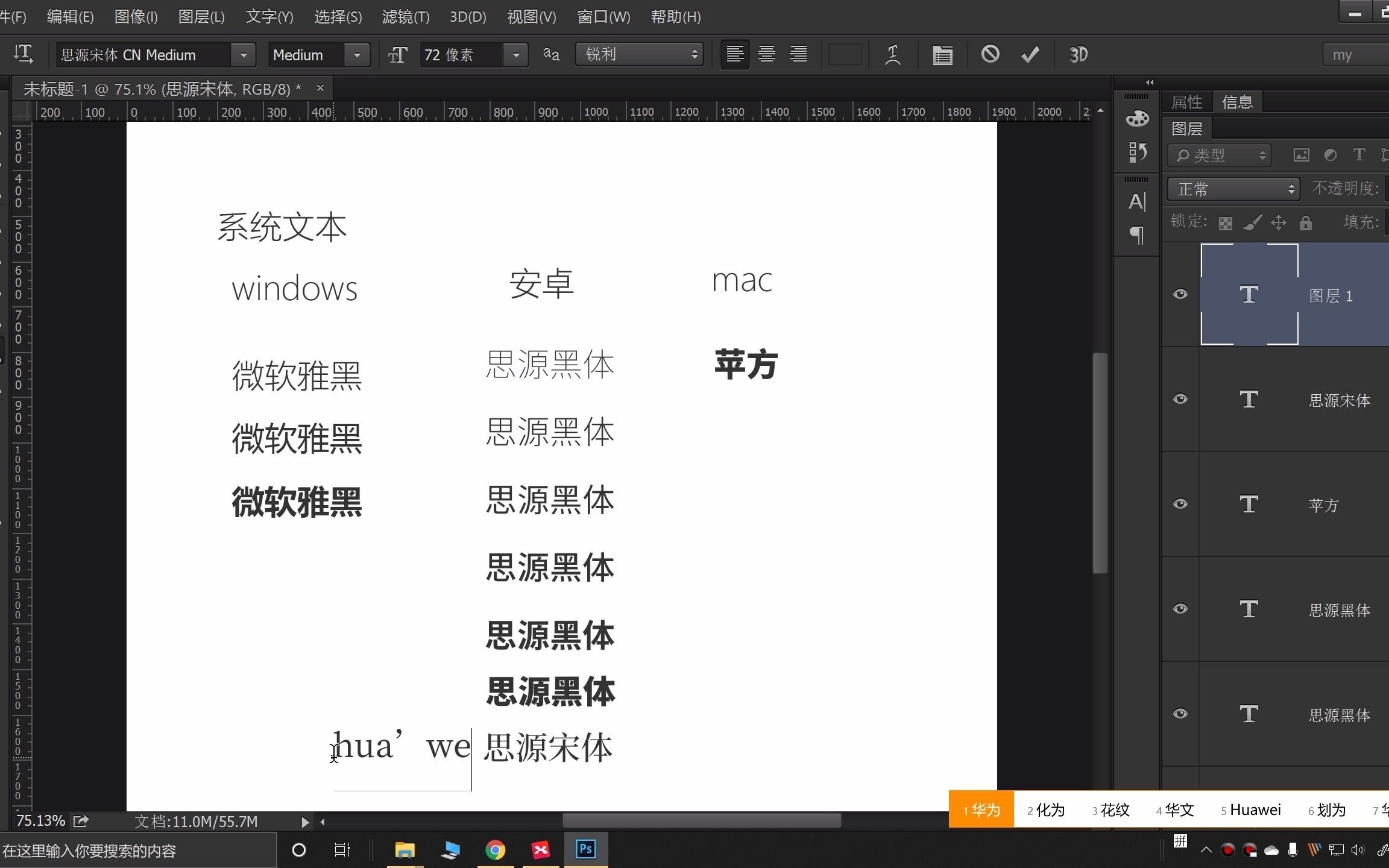Open Chrome from the taskbar
This screenshot has width=1389, height=868.
[495, 850]
